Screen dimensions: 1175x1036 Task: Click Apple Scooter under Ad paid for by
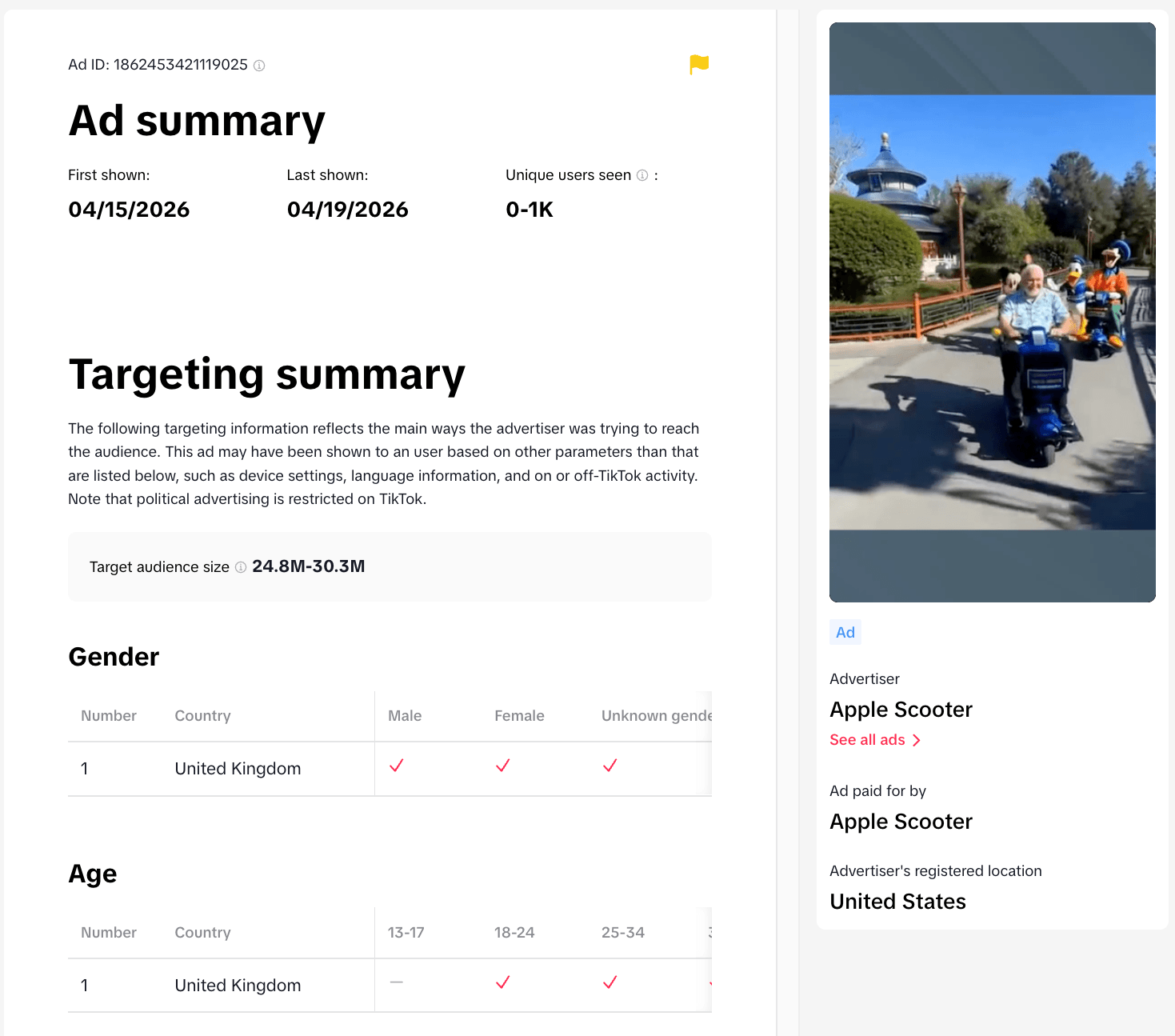click(901, 822)
